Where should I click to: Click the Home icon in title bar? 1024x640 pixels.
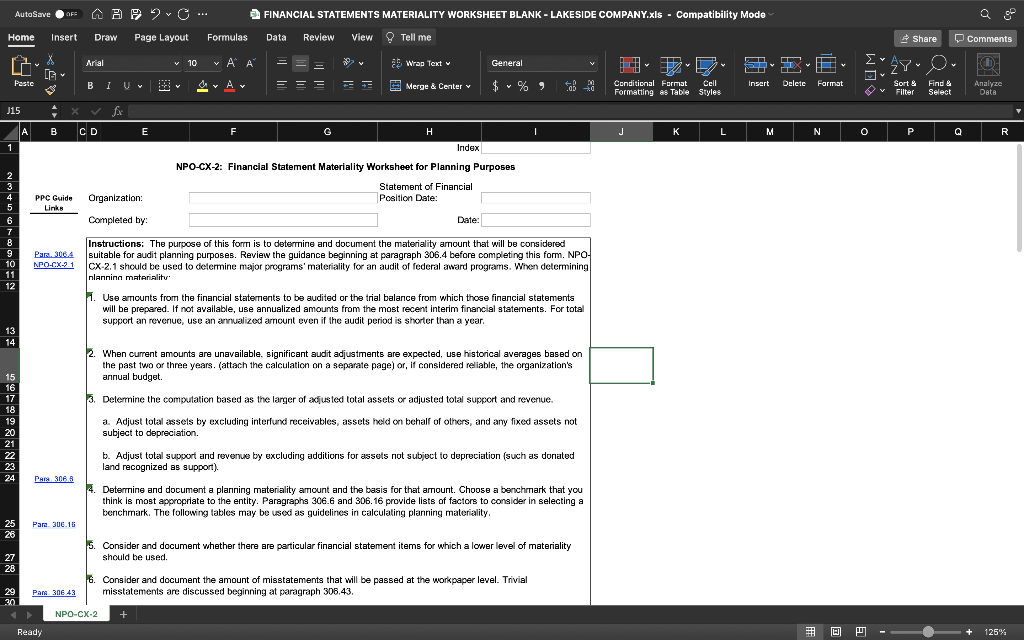[97, 14]
